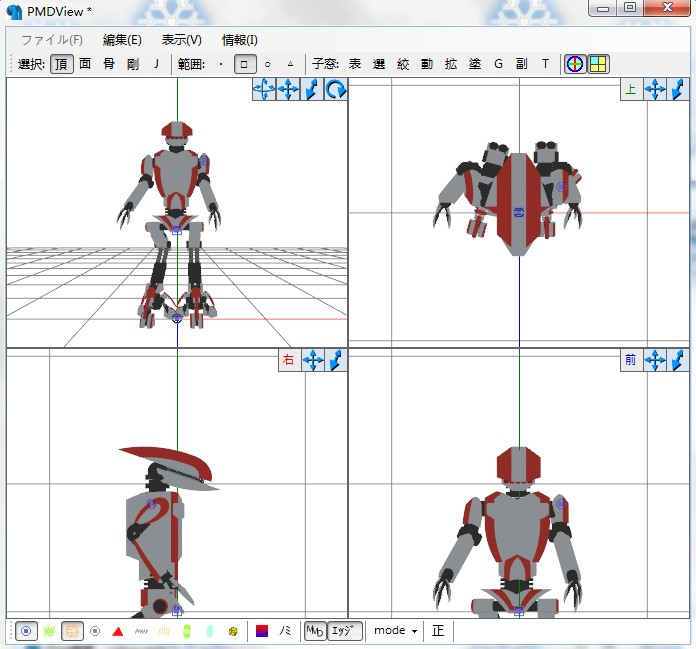The image size is (696, 649).
Task: Select the circle range mode
Action: point(268,64)
